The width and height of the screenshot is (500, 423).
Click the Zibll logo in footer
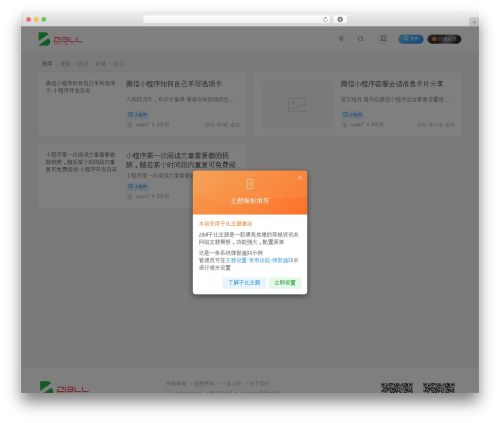(x=64, y=387)
